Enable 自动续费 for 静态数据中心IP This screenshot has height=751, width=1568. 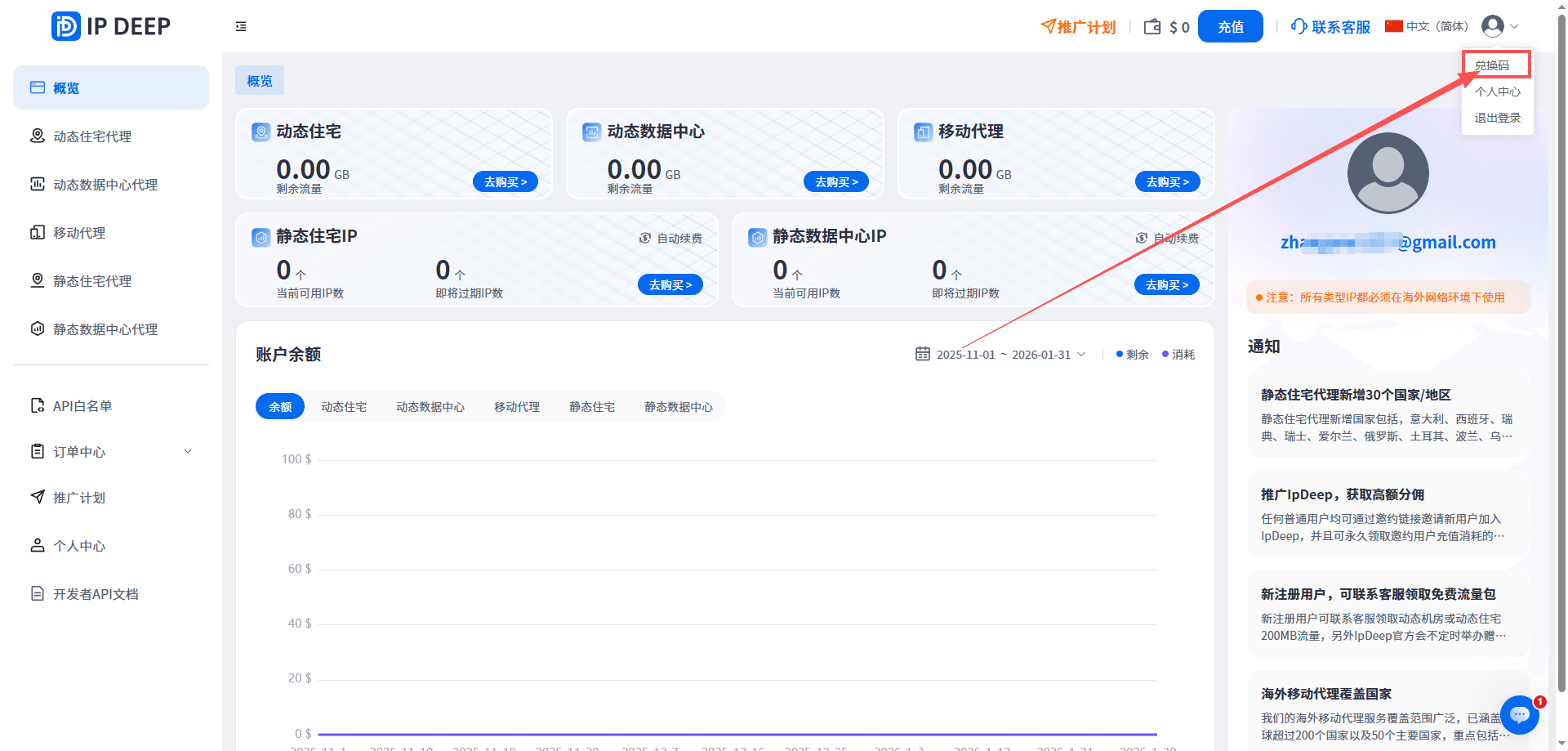point(1172,238)
